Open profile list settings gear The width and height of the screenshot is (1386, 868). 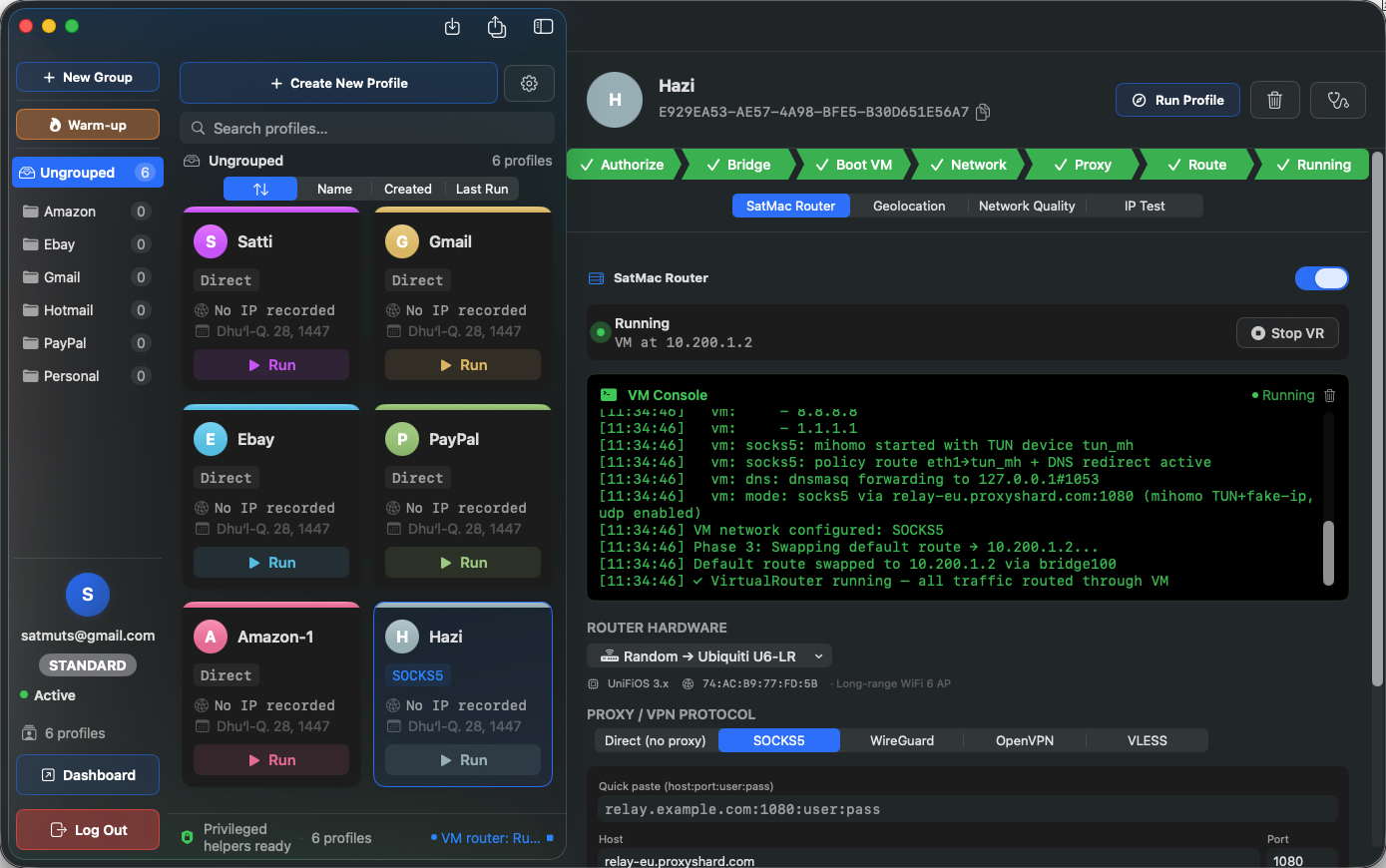tap(529, 84)
